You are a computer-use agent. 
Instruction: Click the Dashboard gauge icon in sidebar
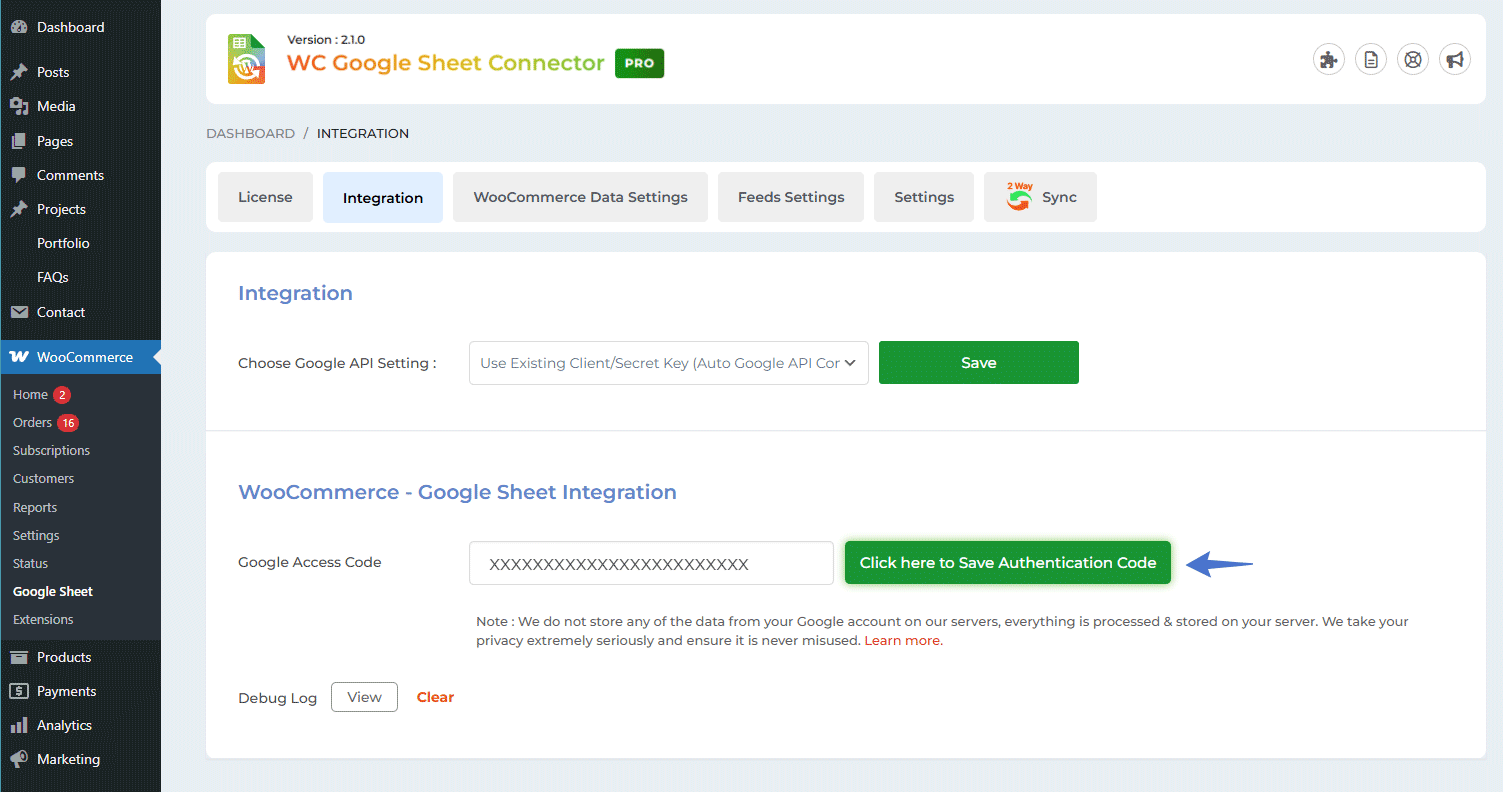pyautogui.click(x=19, y=27)
